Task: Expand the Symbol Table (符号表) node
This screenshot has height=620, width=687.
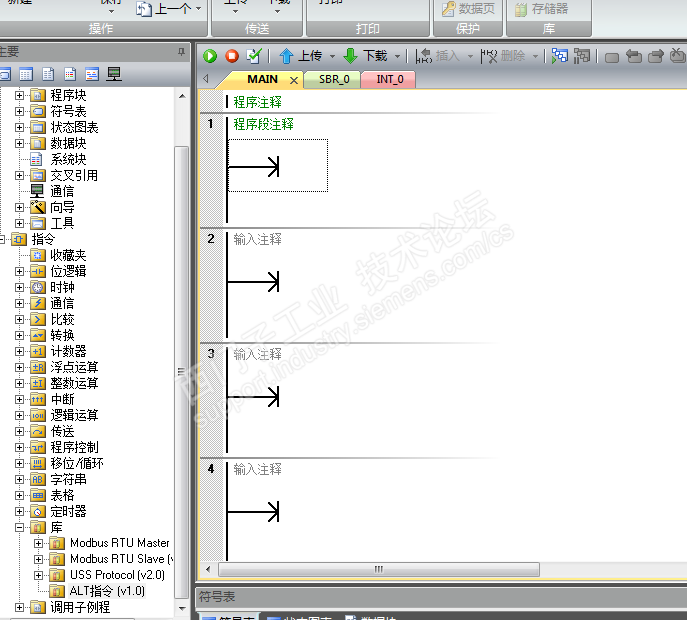Action: [x=19, y=111]
